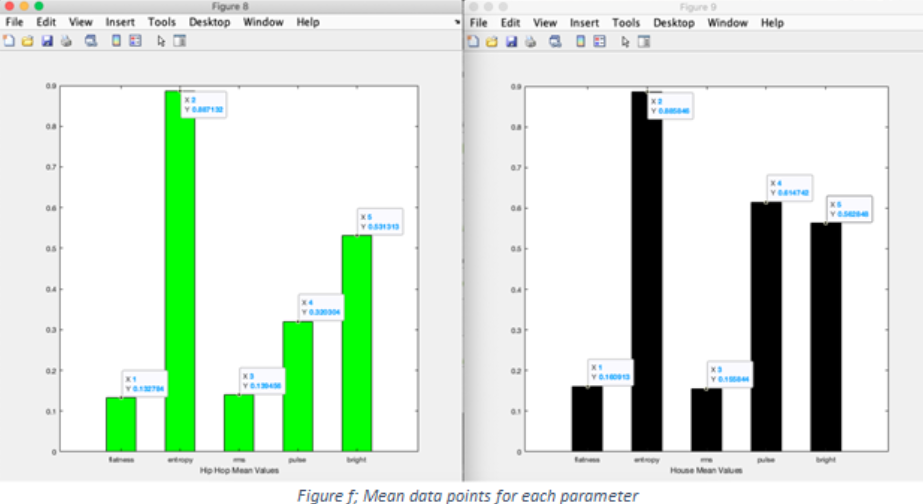Click Print Preview icon in Figure 9 toolbar

555,42
